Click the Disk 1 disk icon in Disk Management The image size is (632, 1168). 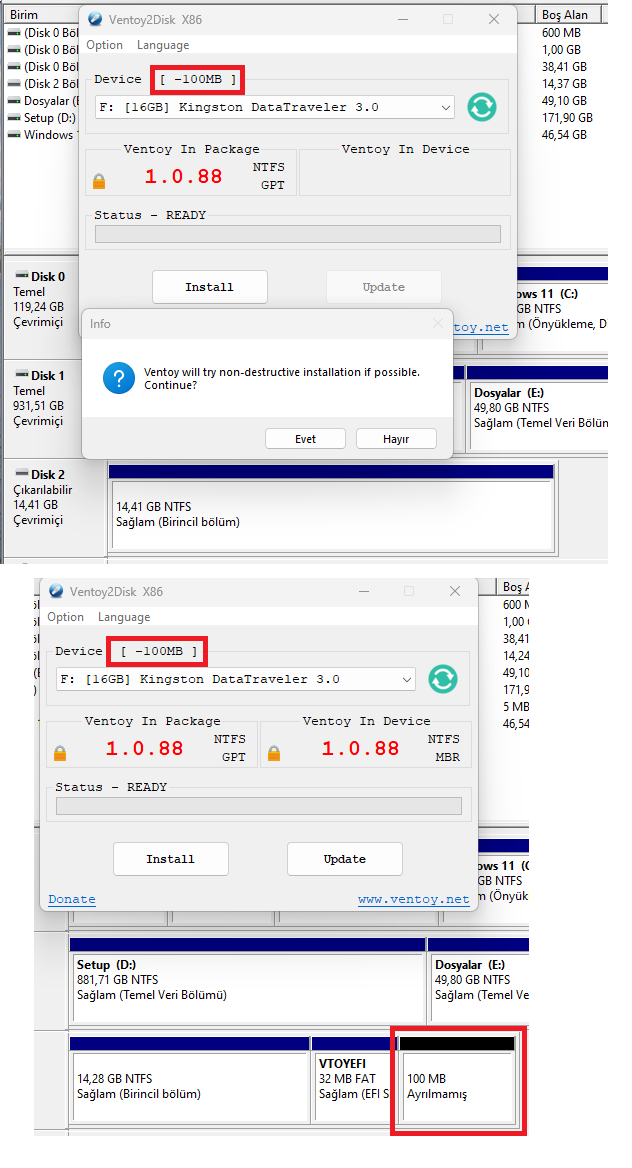point(22,375)
